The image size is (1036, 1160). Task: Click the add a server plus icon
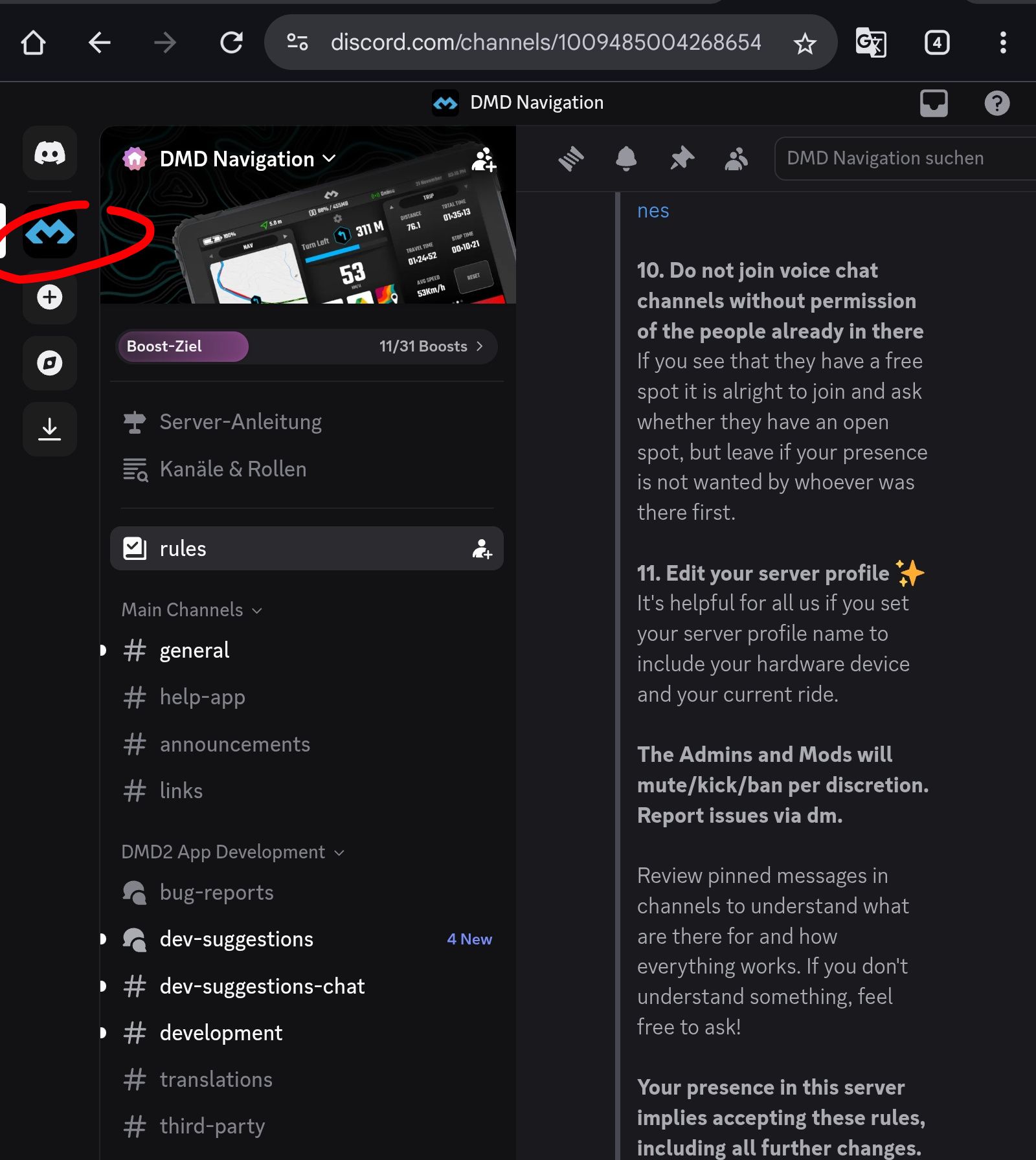(x=50, y=298)
